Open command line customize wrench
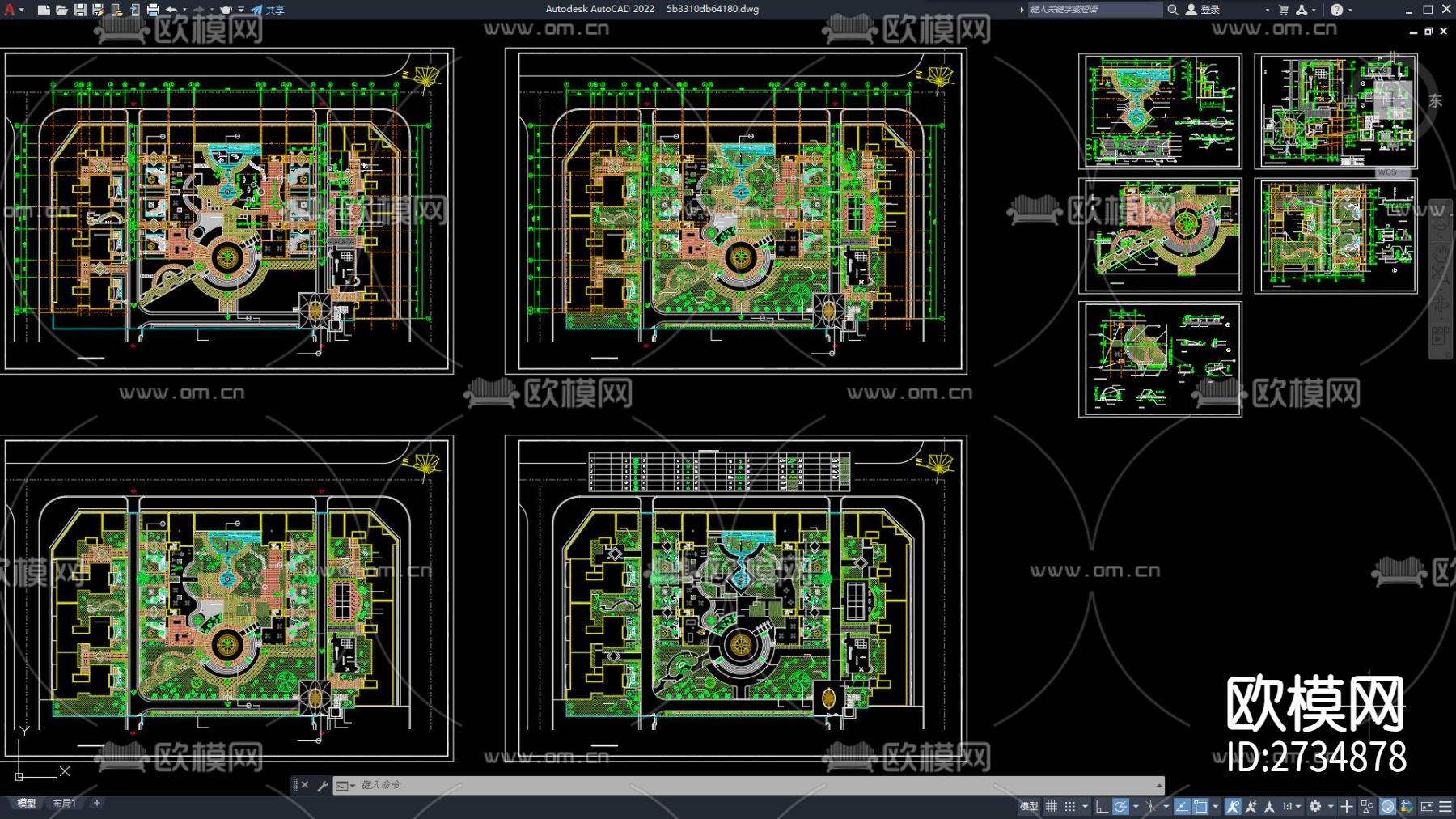 (x=322, y=785)
